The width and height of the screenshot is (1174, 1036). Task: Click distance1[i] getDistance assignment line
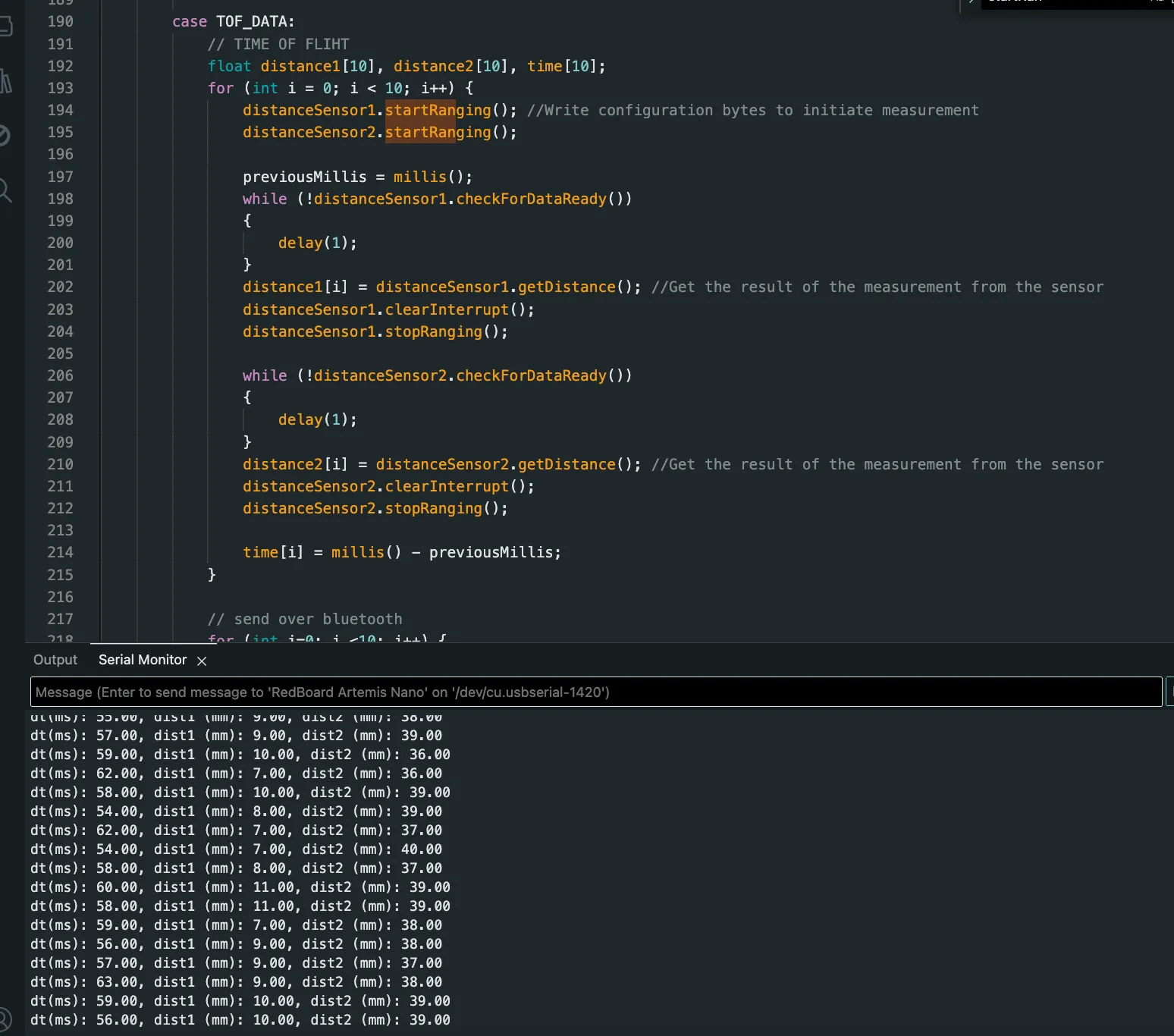tap(441, 287)
